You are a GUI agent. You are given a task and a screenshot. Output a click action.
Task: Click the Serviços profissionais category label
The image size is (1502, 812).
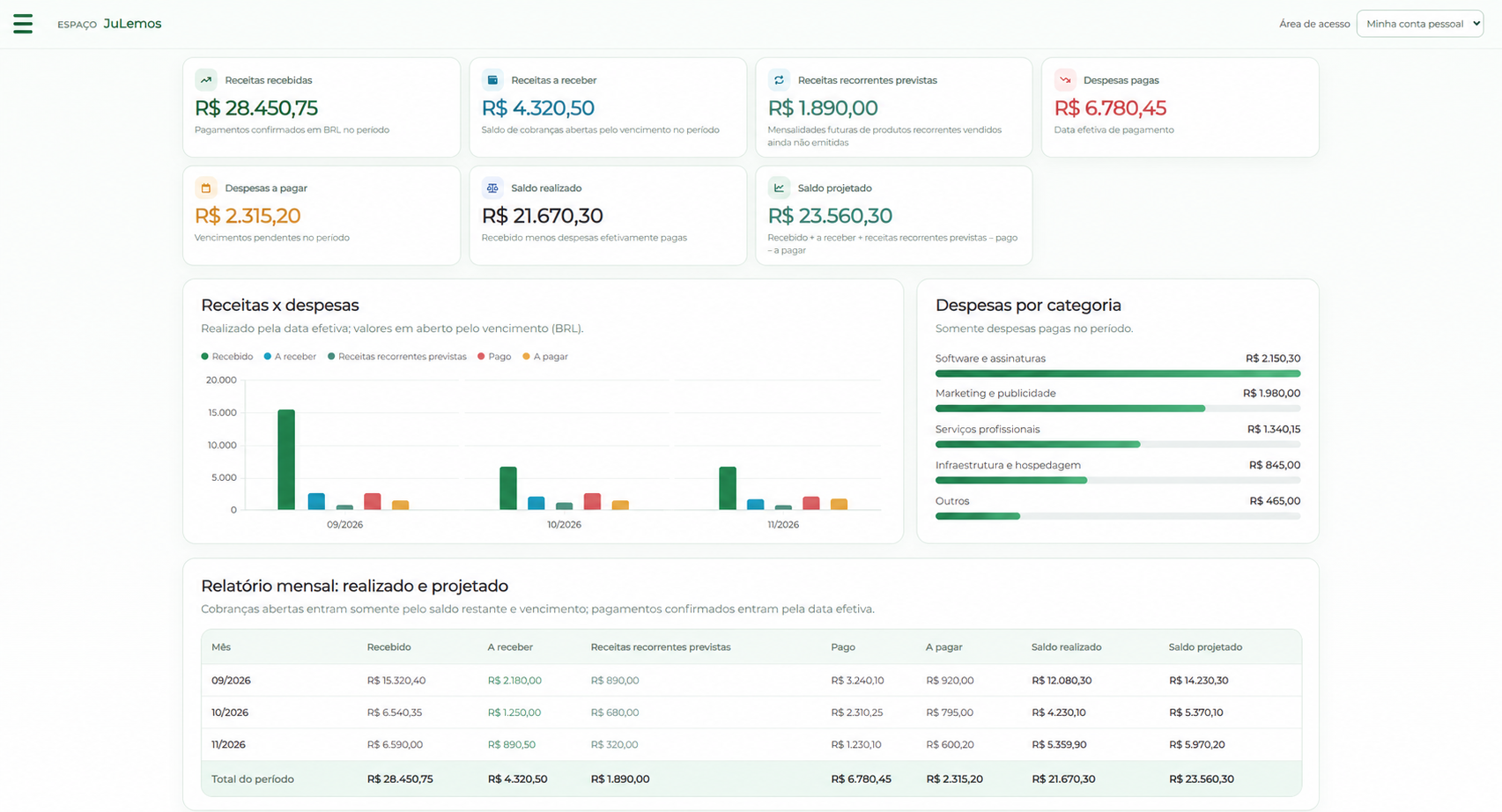(988, 430)
